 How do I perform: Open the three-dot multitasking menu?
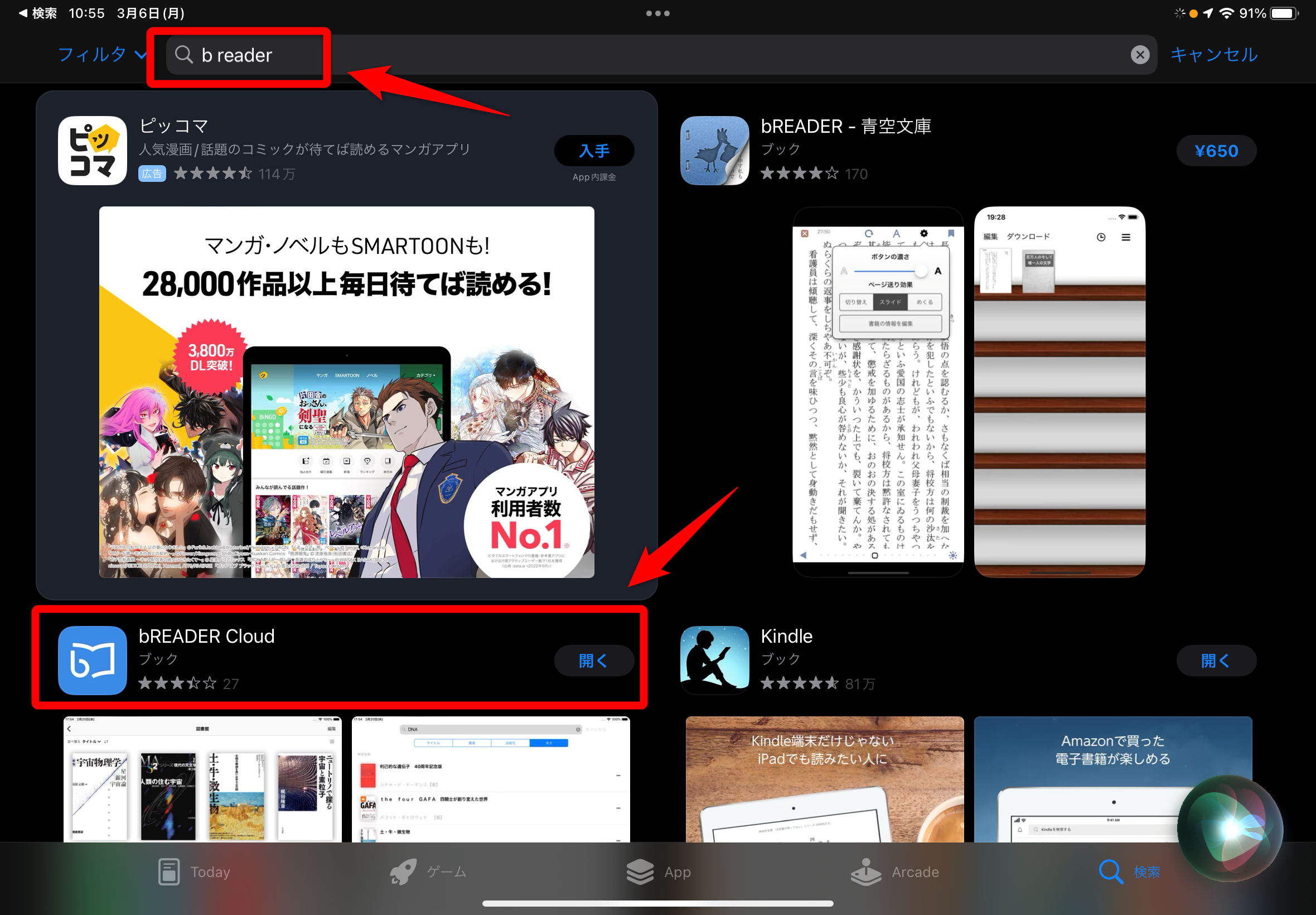[657, 13]
